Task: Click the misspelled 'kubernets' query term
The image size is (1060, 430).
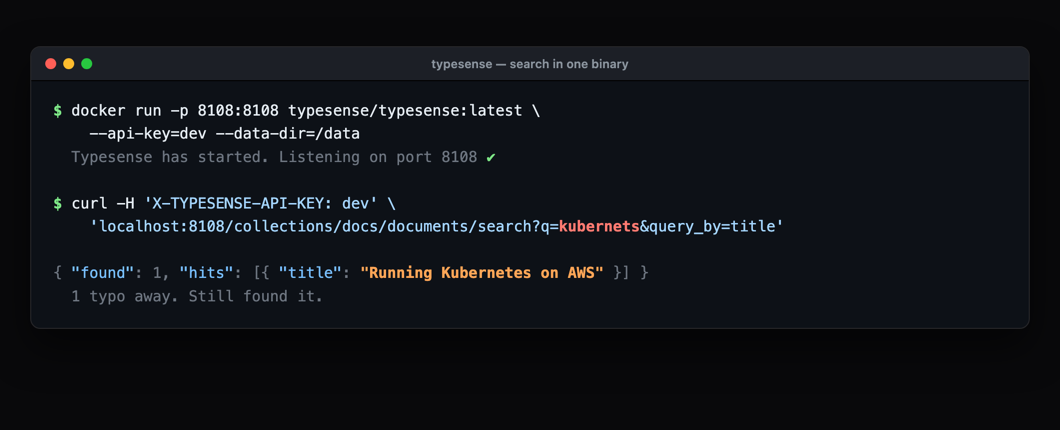Action: (599, 226)
